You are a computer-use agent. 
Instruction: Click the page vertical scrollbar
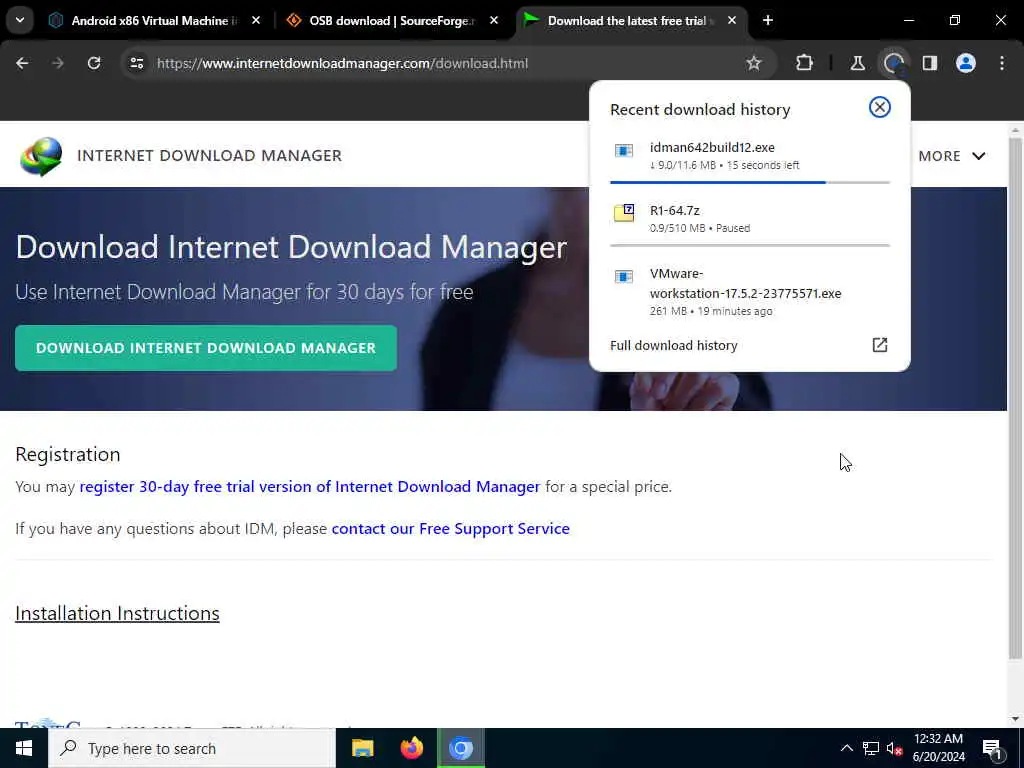[1015, 398]
